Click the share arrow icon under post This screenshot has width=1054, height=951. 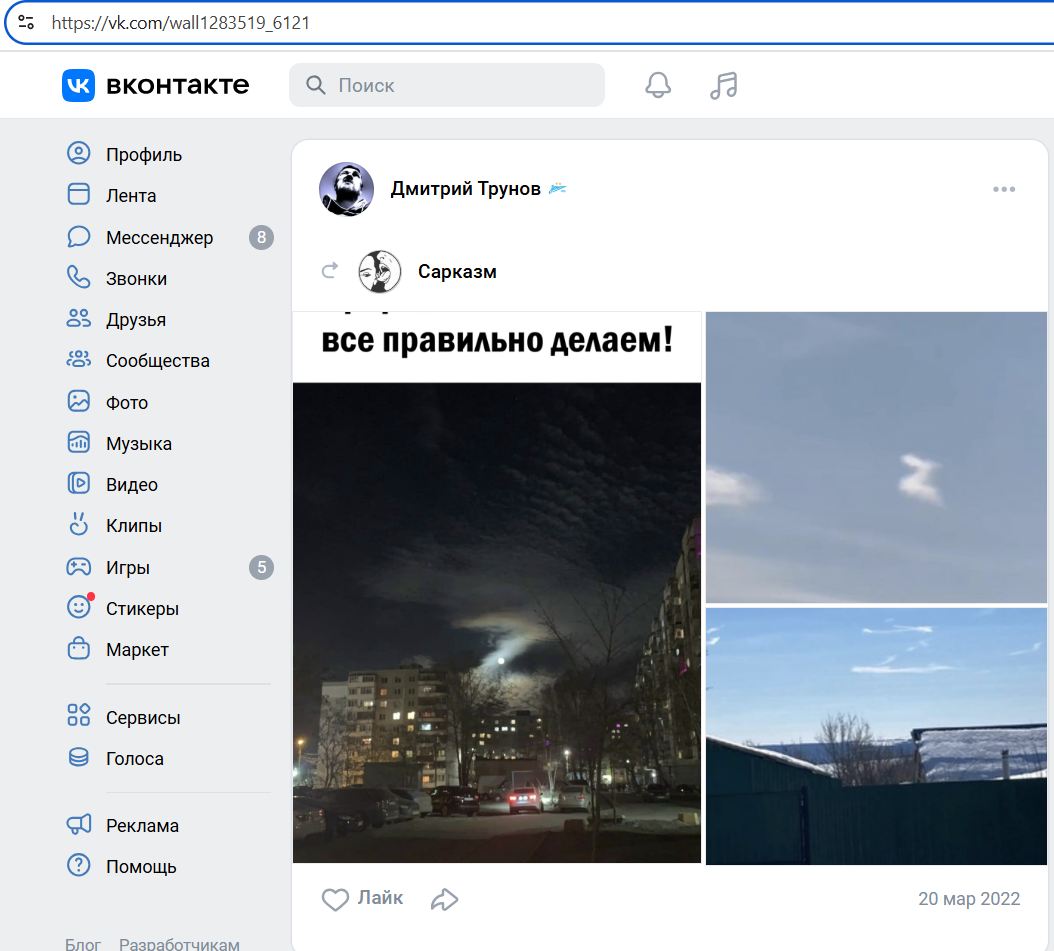[x=444, y=900]
